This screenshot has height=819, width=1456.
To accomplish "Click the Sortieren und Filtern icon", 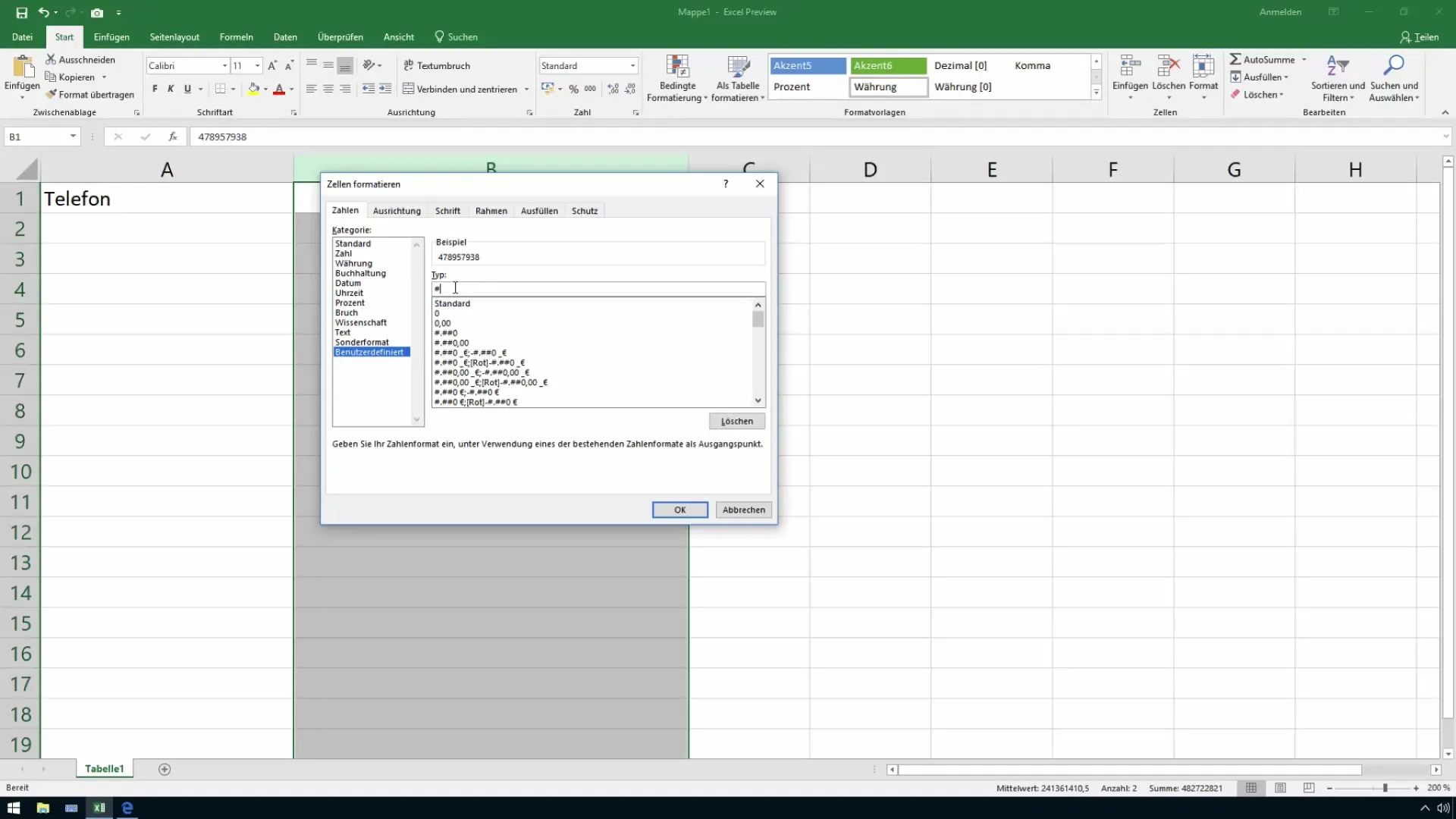I will coord(1337,67).
